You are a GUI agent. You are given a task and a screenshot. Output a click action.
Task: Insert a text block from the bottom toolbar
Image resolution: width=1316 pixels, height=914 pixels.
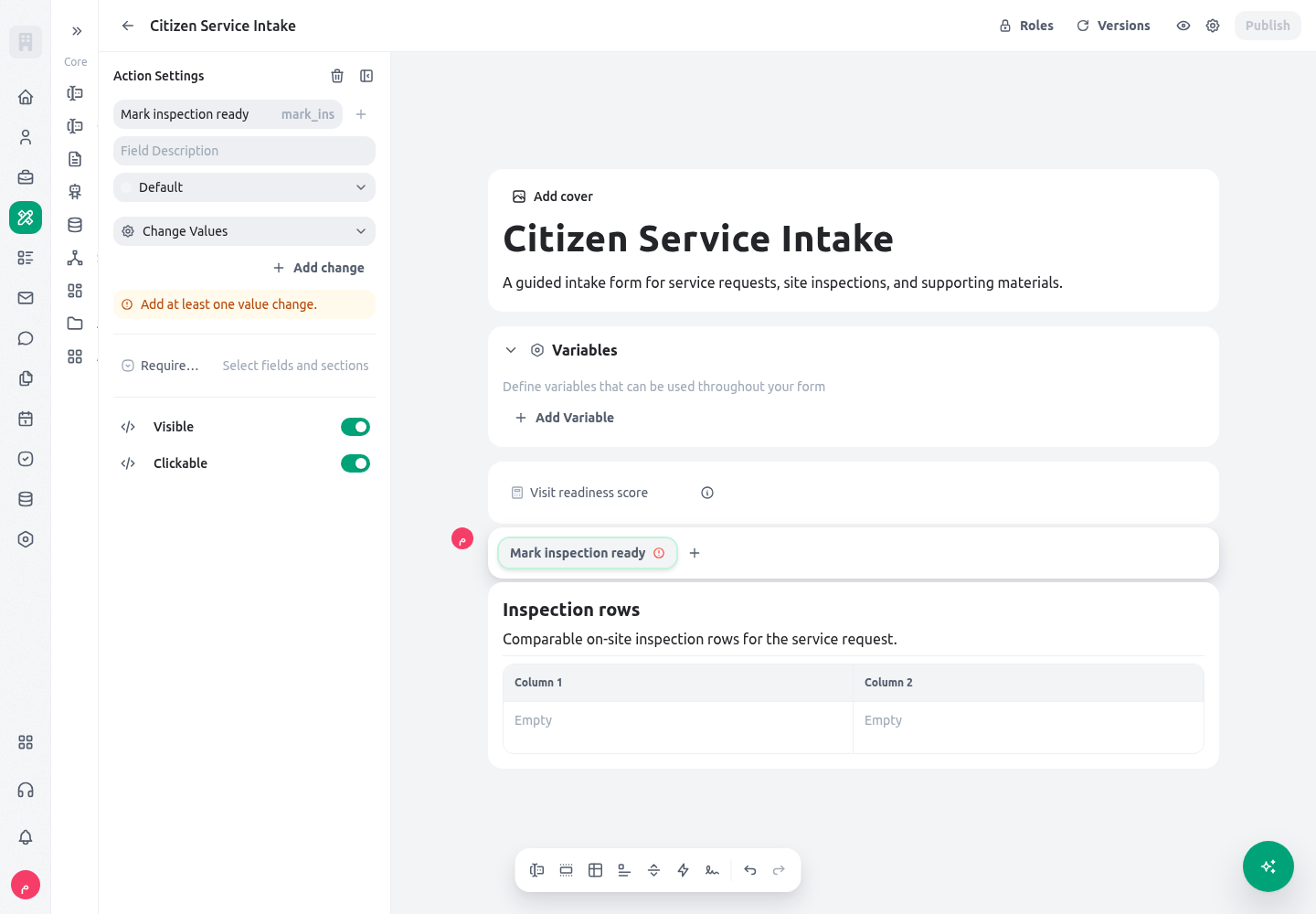coord(625,870)
